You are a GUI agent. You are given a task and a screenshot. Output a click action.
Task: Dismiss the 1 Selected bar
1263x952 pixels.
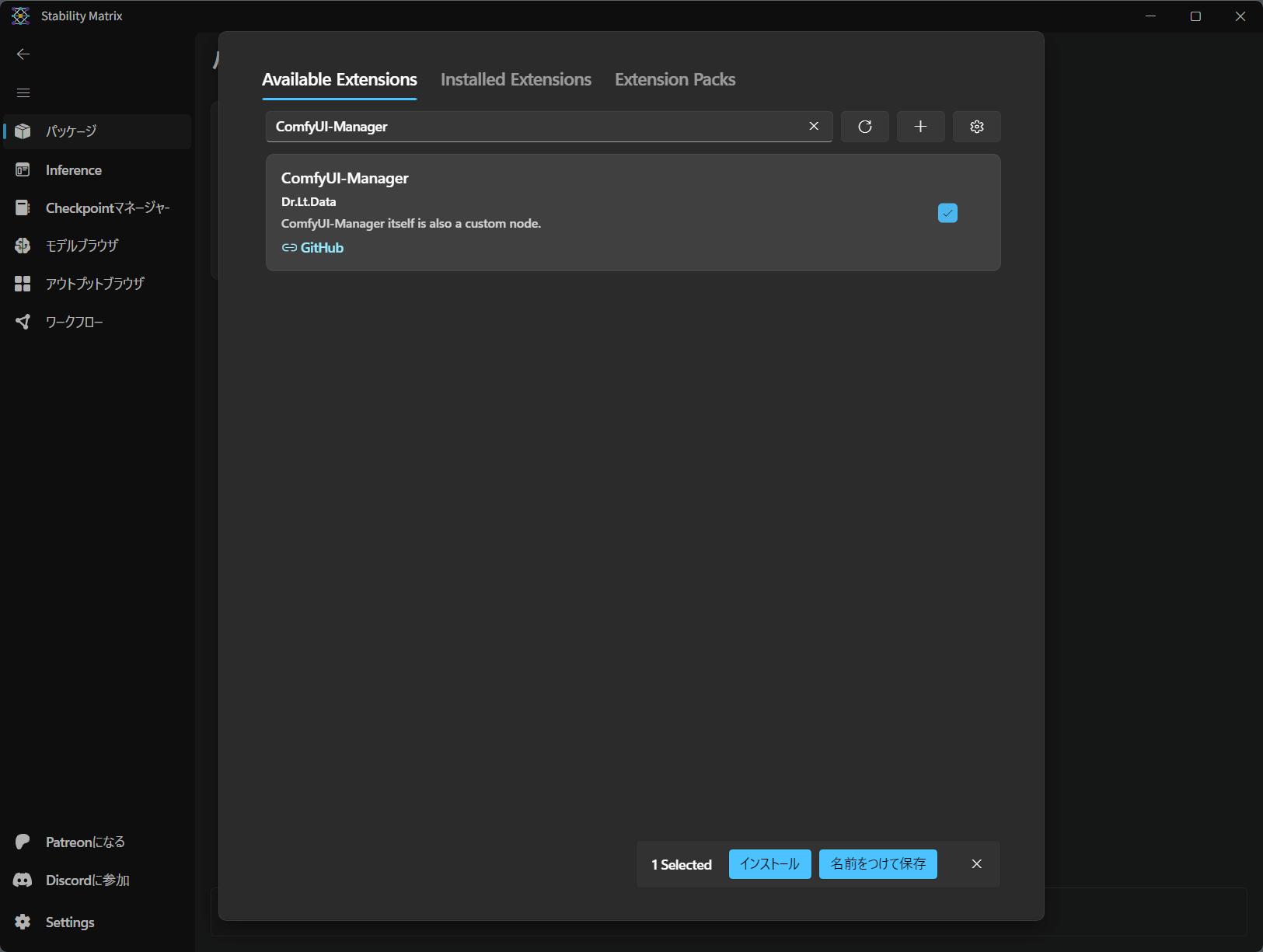tap(976, 864)
